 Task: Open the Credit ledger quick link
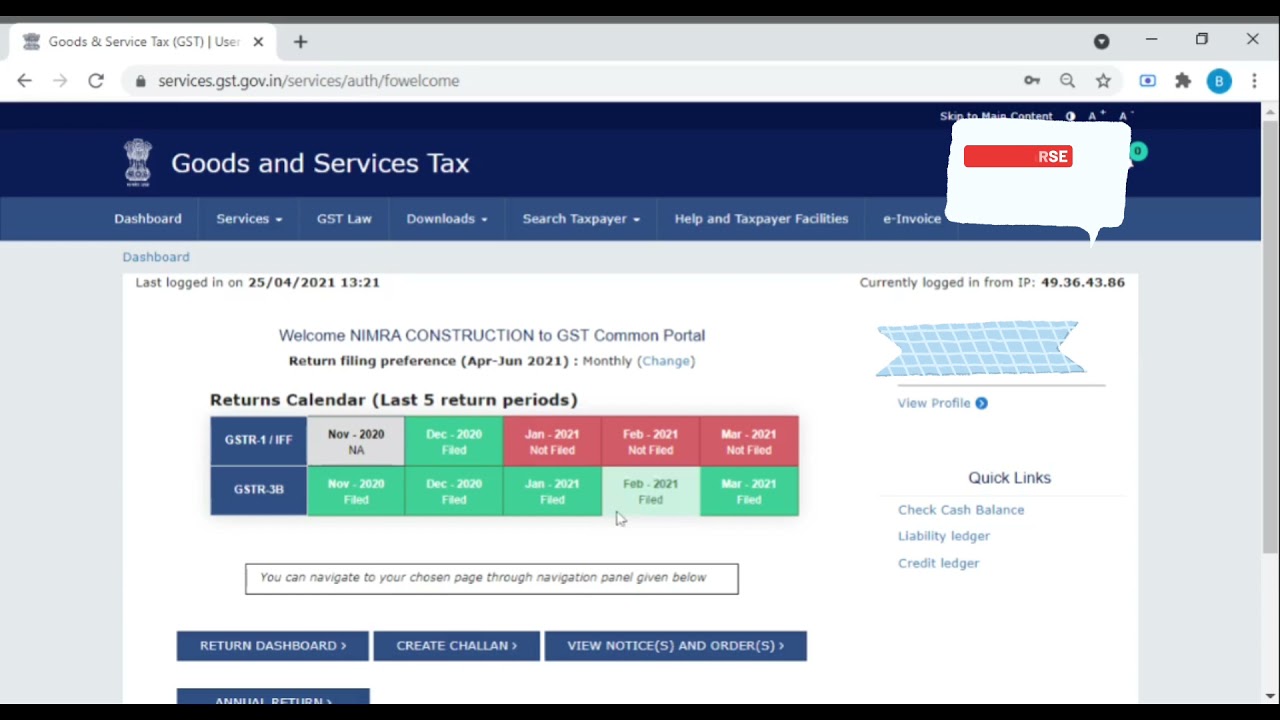[938, 563]
